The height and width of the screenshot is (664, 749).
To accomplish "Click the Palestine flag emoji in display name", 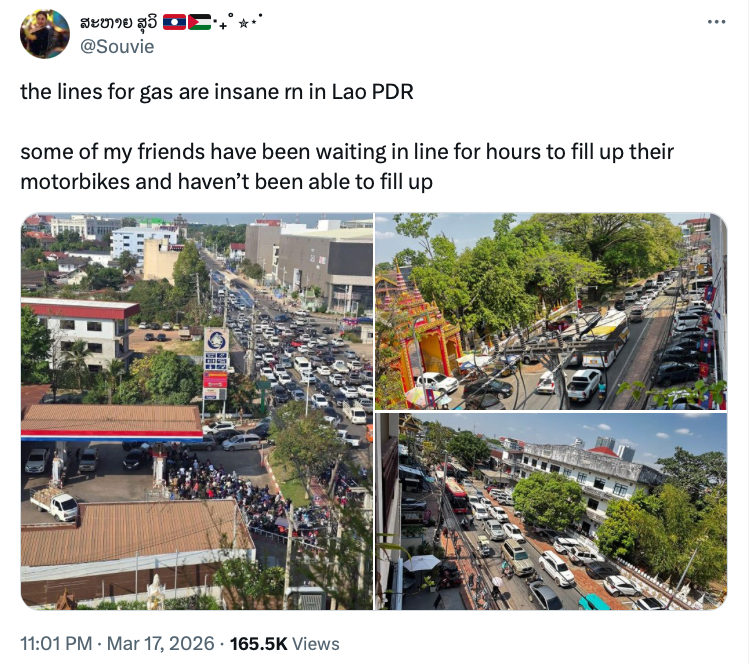I will (x=199, y=22).
